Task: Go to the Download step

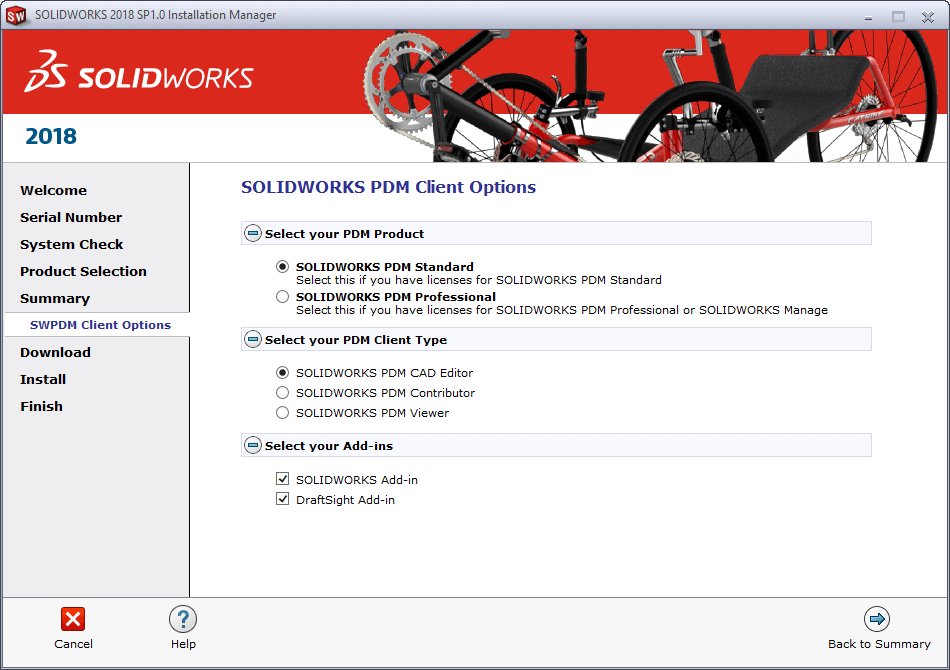Action: (x=55, y=353)
